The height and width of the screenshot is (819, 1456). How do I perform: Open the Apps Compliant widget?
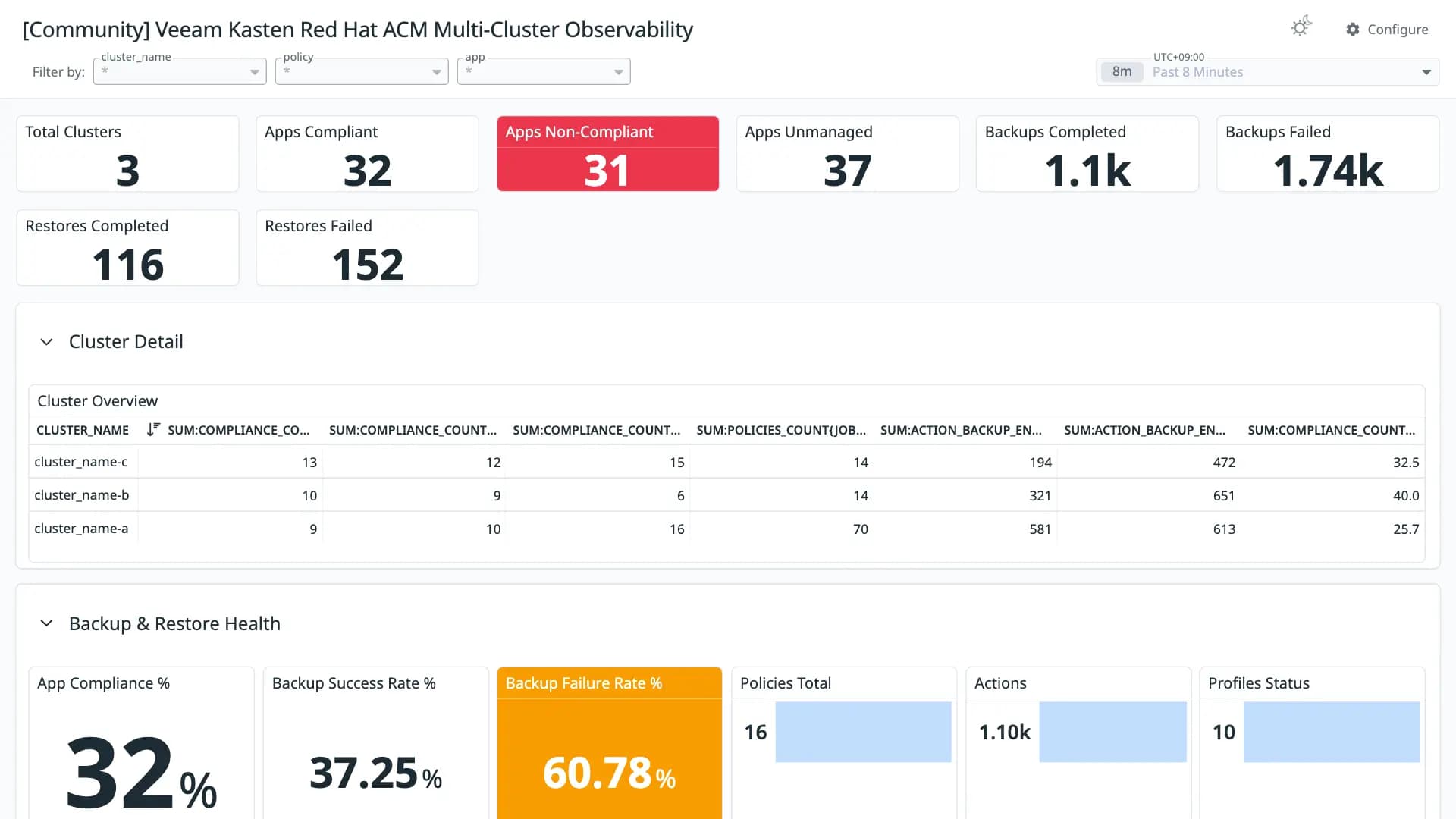click(367, 154)
